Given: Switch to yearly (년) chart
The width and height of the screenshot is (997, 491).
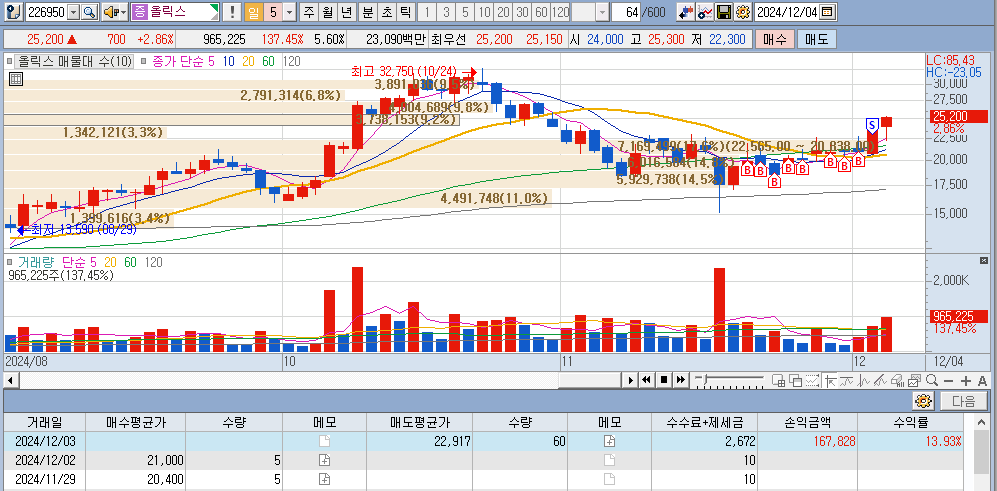Looking at the screenshot, I should point(345,11).
